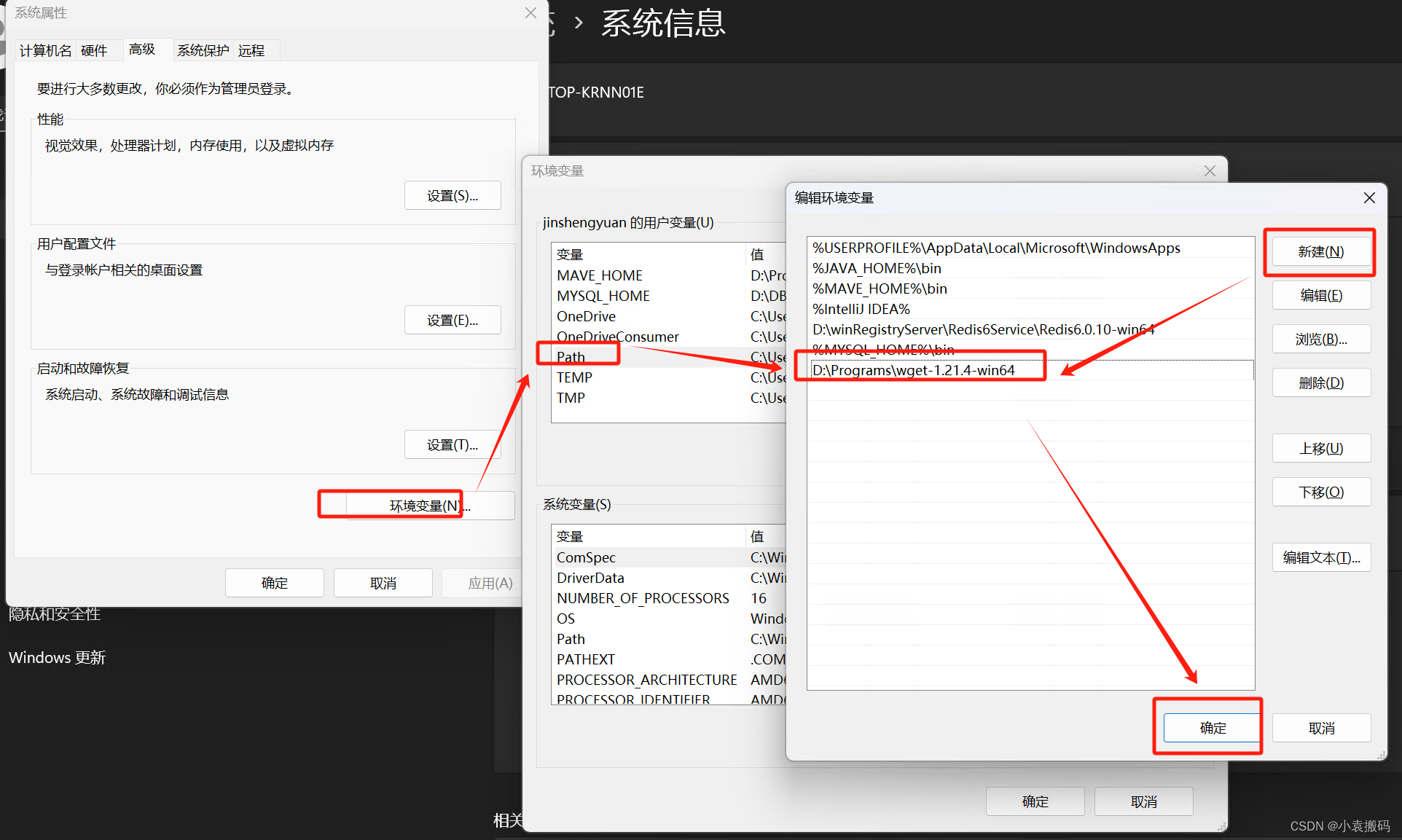The height and width of the screenshot is (840, 1402).
Task: Click the 用户配置文件 设置(E) button
Action: [x=452, y=319]
